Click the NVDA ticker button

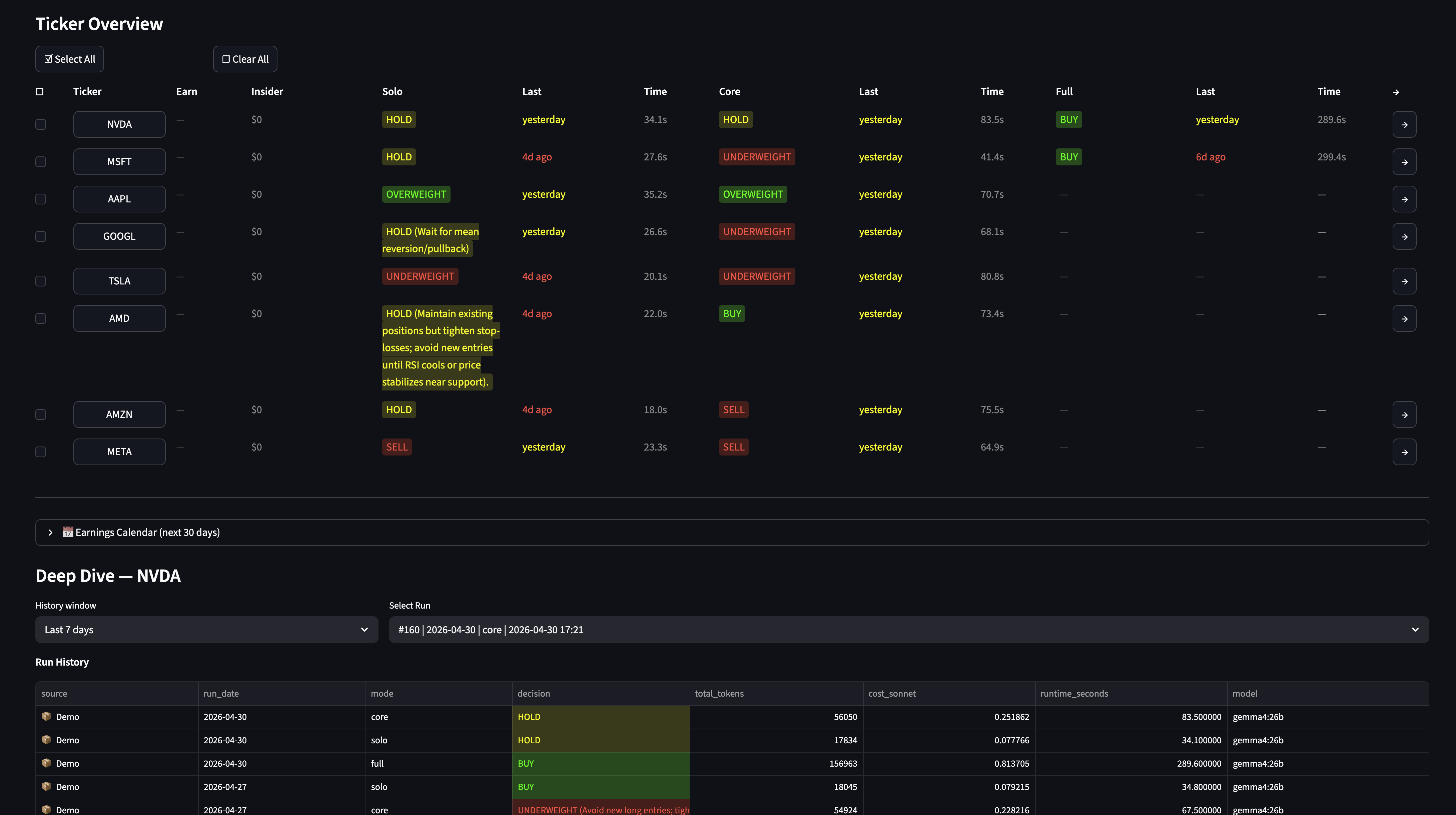tap(119, 124)
